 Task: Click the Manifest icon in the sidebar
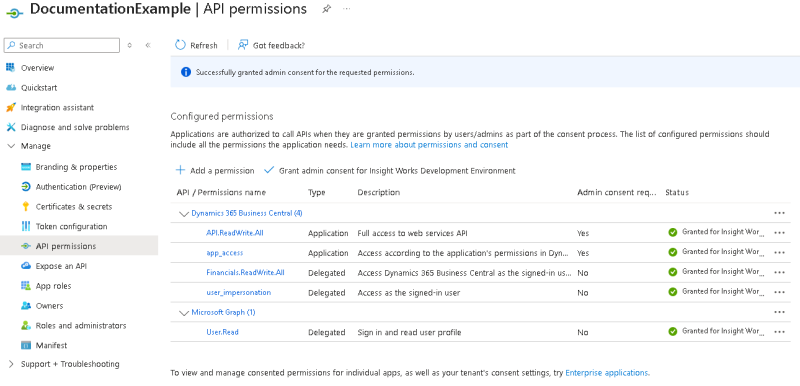[x=26, y=345]
